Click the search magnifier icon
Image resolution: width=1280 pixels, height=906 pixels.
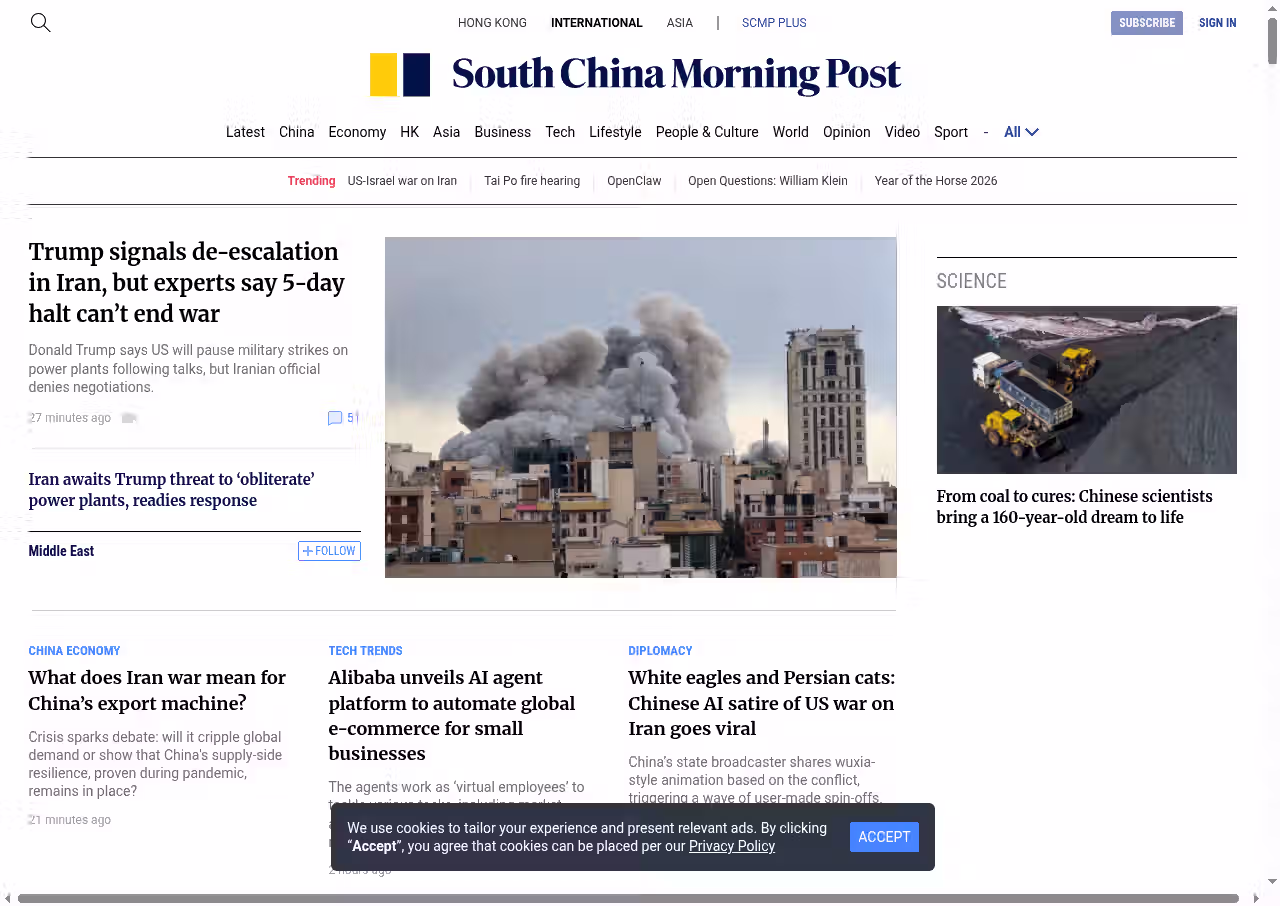click(x=40, y=22)
